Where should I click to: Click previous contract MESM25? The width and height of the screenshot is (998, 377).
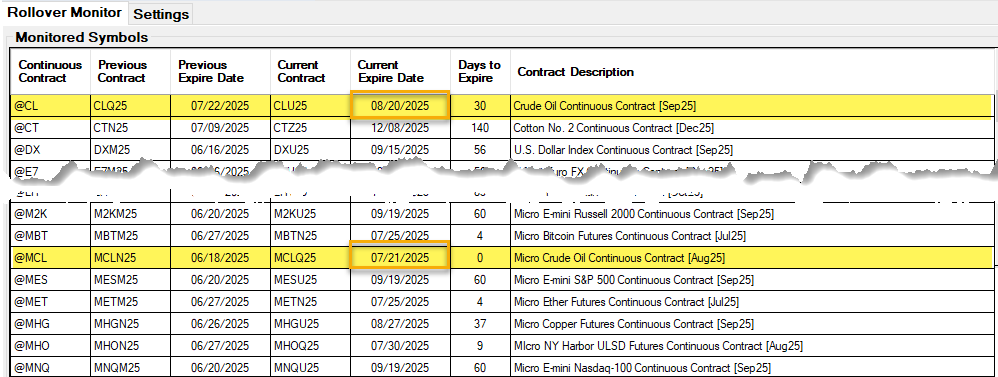click(x=131, y=280)
